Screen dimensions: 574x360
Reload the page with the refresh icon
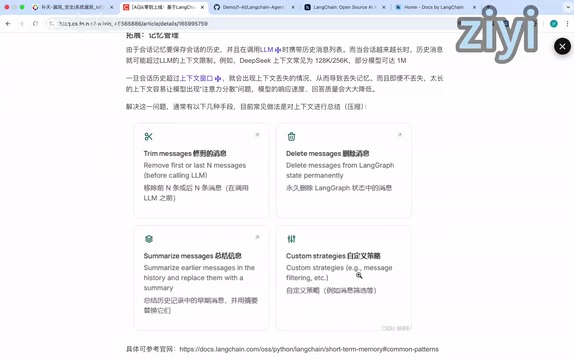[35, 23]
